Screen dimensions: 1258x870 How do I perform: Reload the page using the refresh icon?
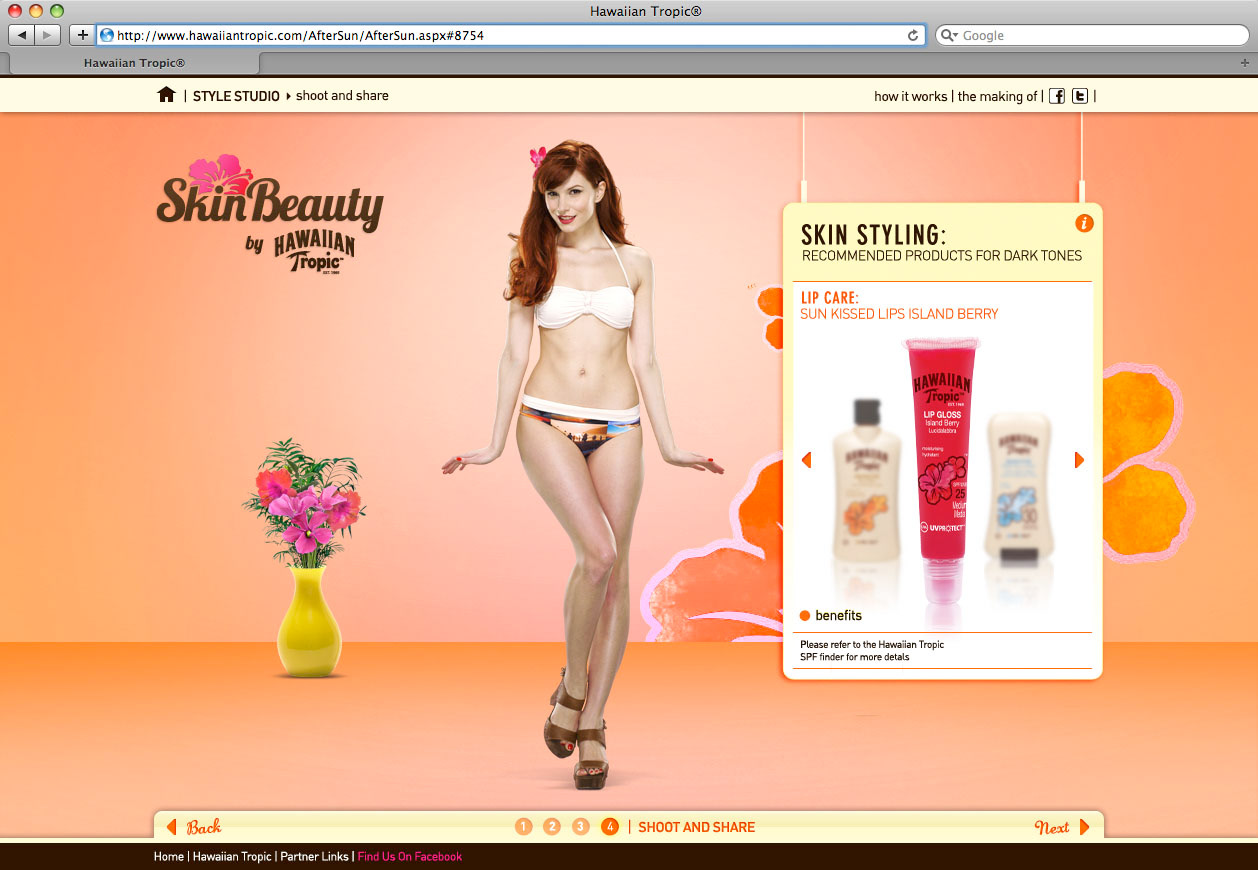pos(913,35)
